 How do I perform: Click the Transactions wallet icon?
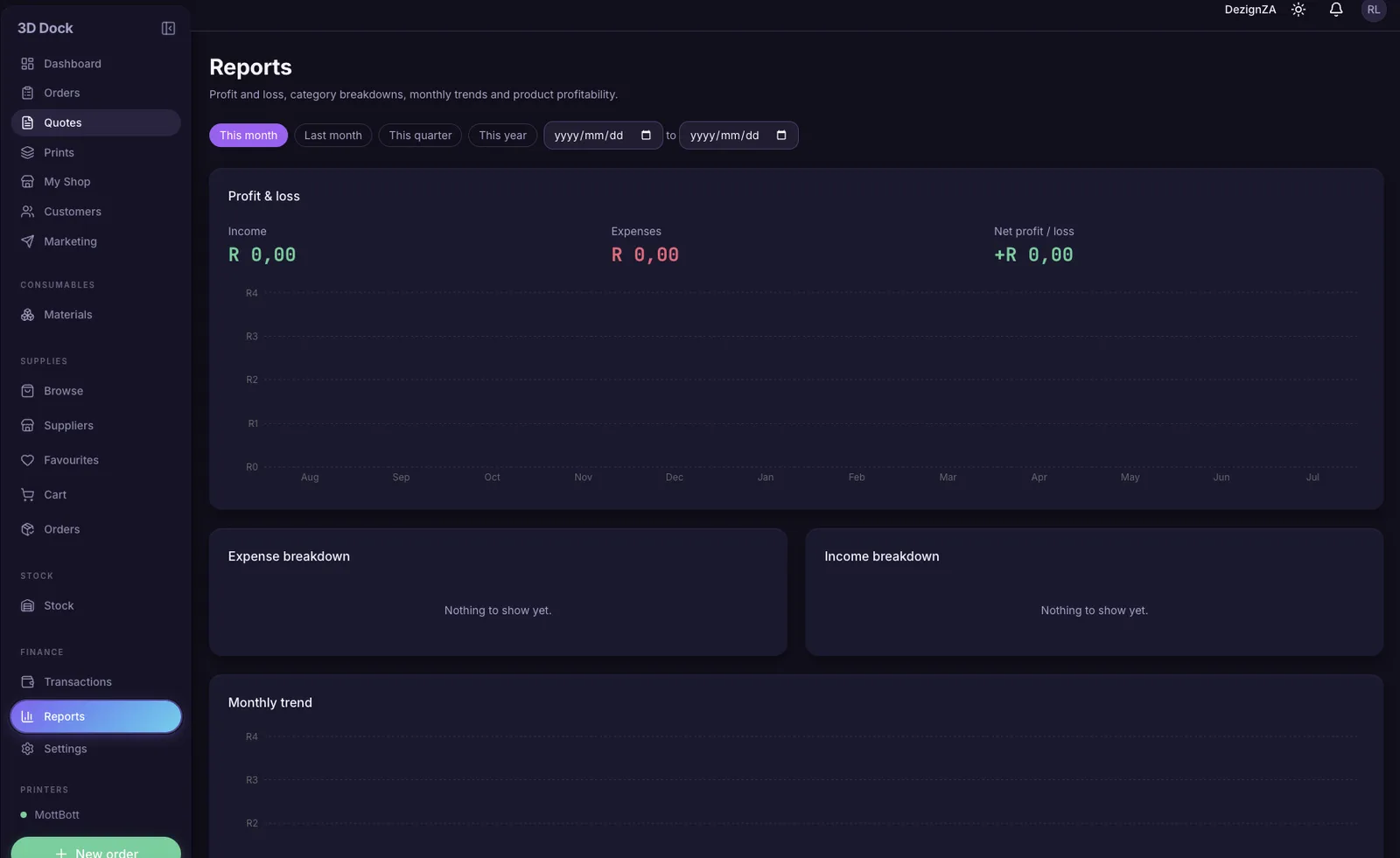pos(27,682)
